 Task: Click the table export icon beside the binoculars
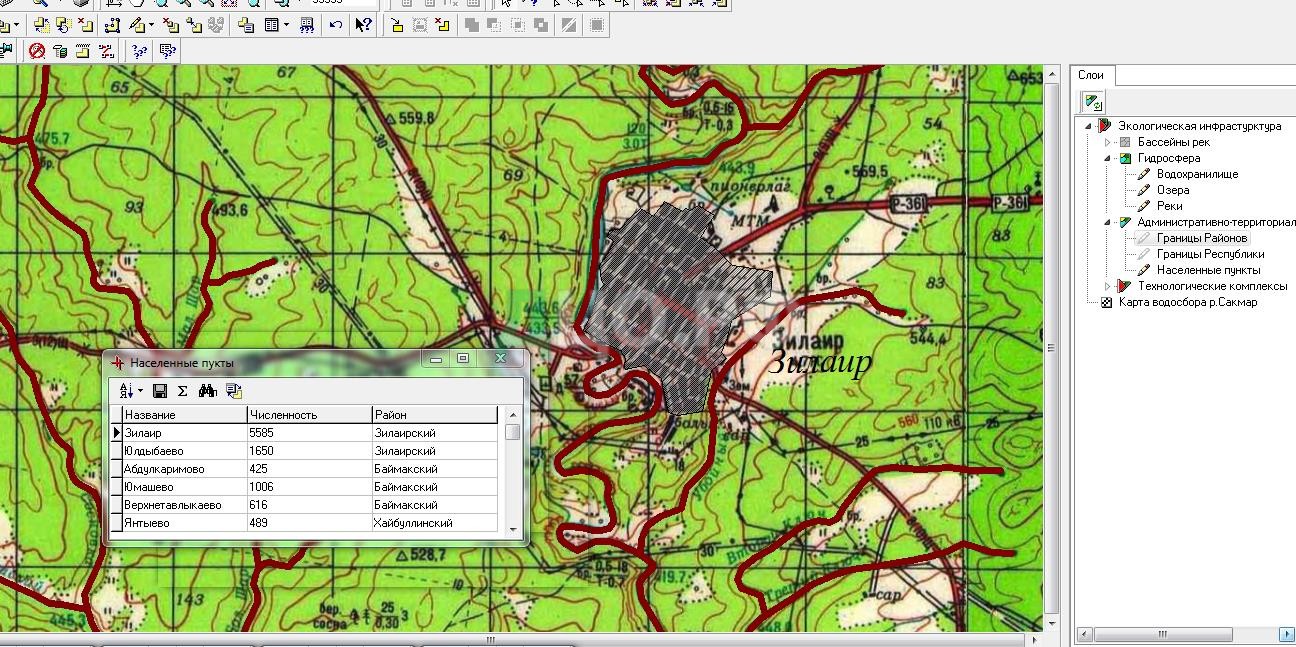pos(233,391)
